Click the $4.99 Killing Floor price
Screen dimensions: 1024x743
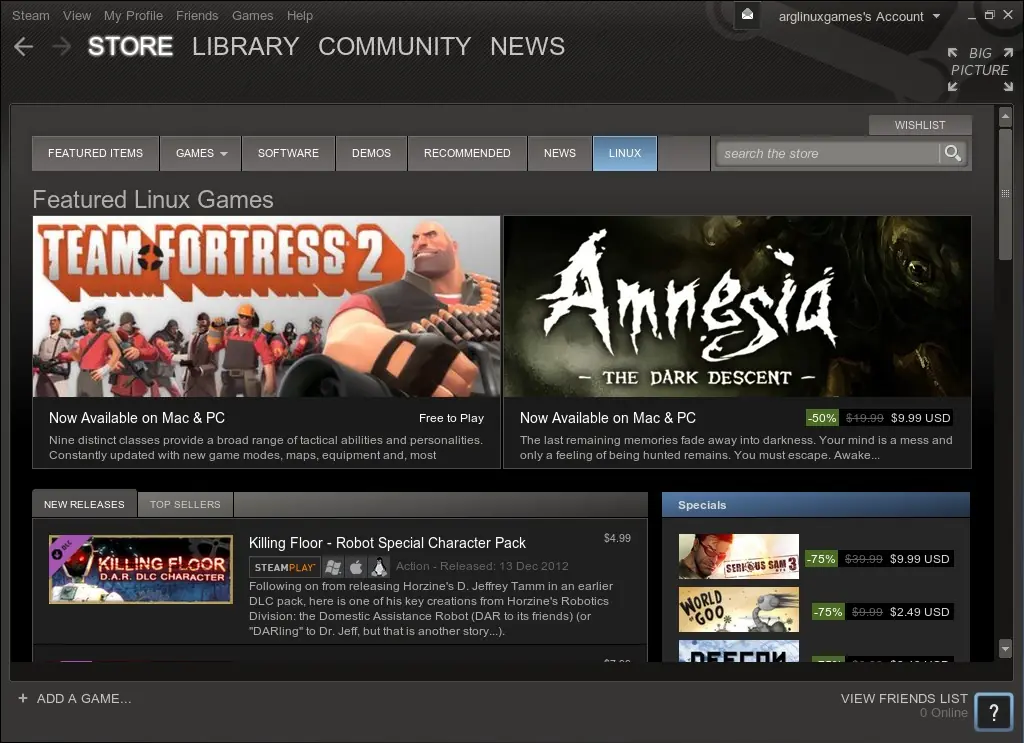[617, 538]
